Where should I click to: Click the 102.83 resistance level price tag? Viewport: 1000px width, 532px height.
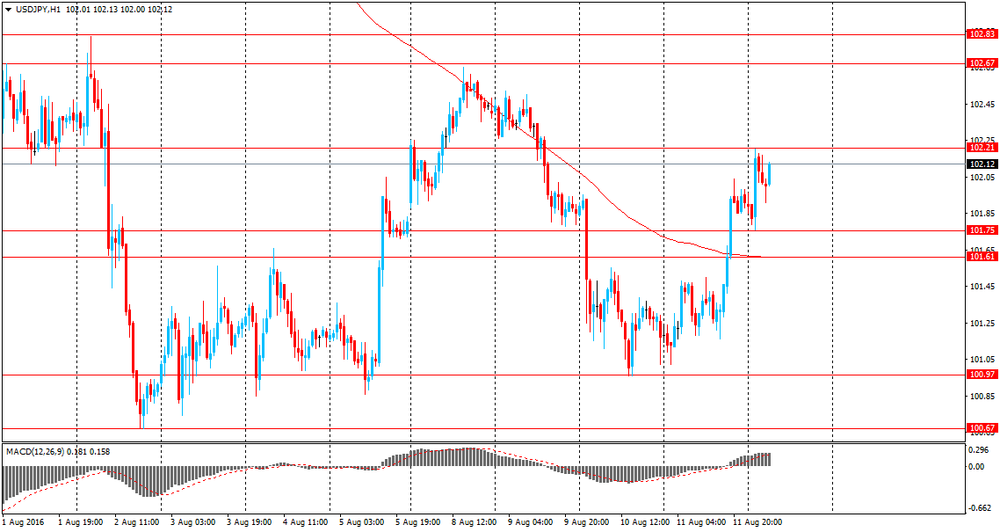(x=982, y=34)
